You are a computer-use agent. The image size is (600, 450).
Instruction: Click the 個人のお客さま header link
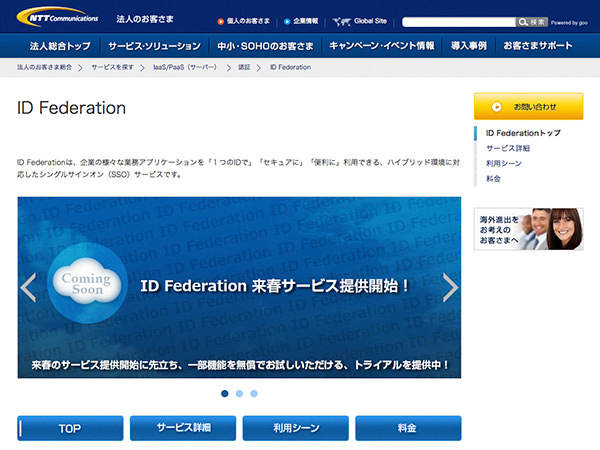pos(244,21)
